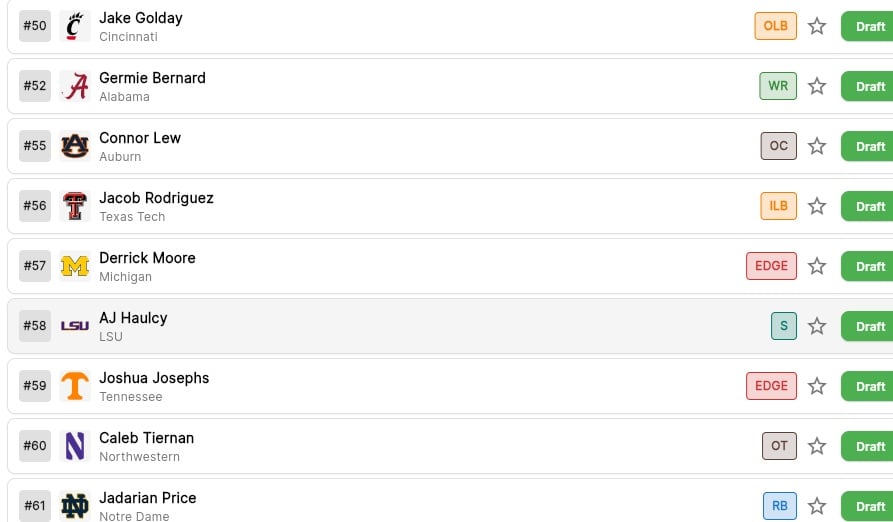Viewport: 893px width, 522px height.
Task: Draft Connor Lew from Auburn
Action: (x=868, y=146)
